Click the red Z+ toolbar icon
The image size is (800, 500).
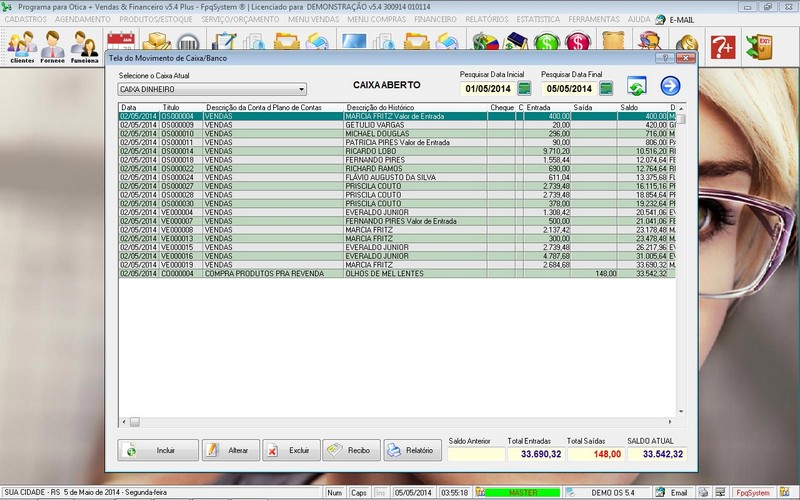[723, 45]
